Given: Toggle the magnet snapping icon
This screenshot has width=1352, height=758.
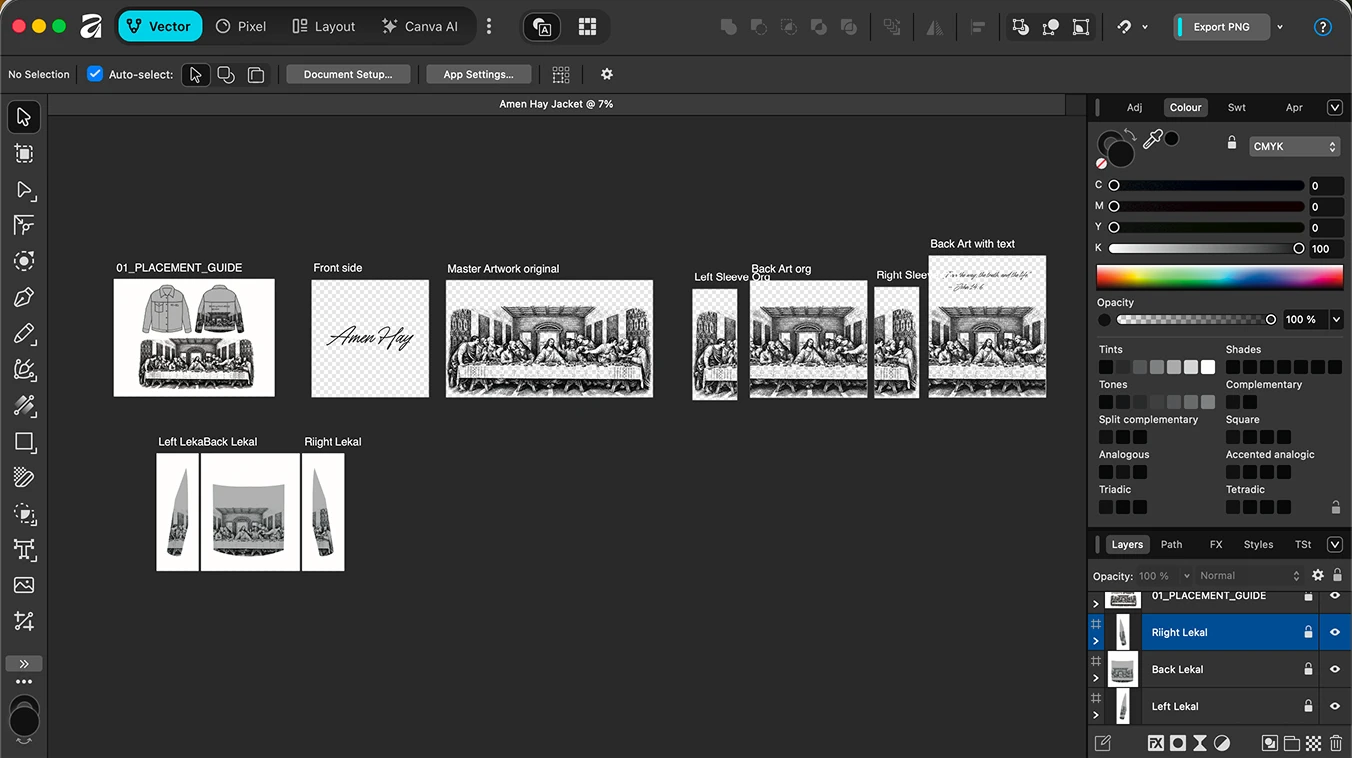Looking at the screenshot, I should pos(1124,27).
